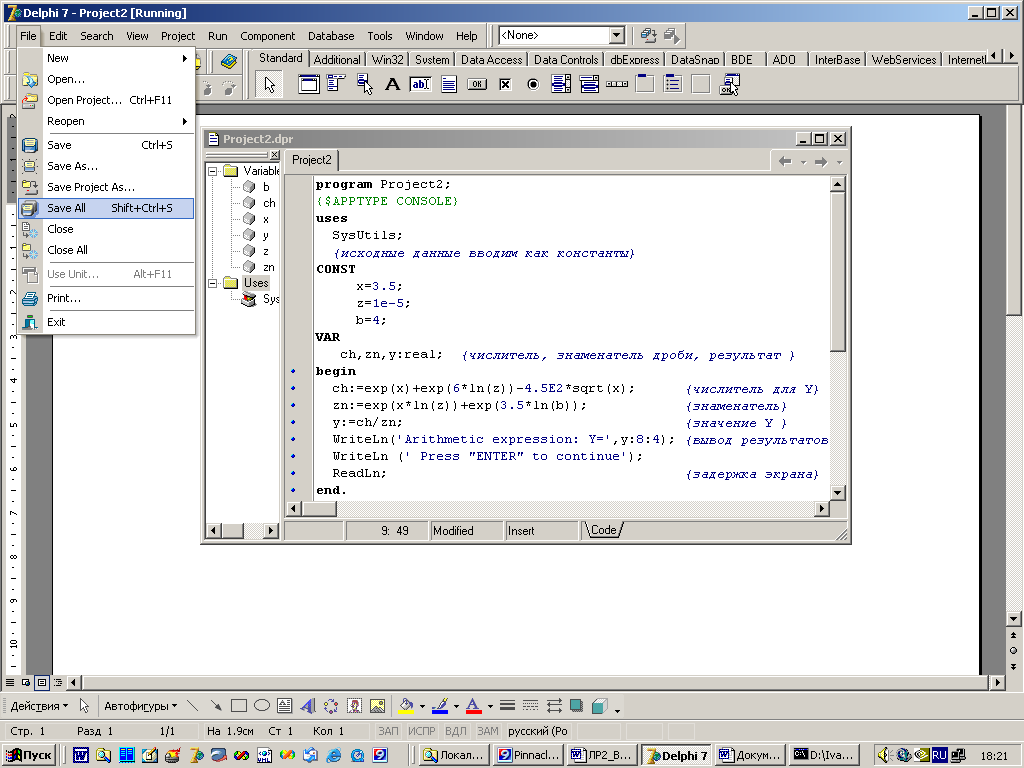This screenshot has height=768, width=1024.
Task: Switch to the Data Access tab
Action: click(x=491, y=59)
